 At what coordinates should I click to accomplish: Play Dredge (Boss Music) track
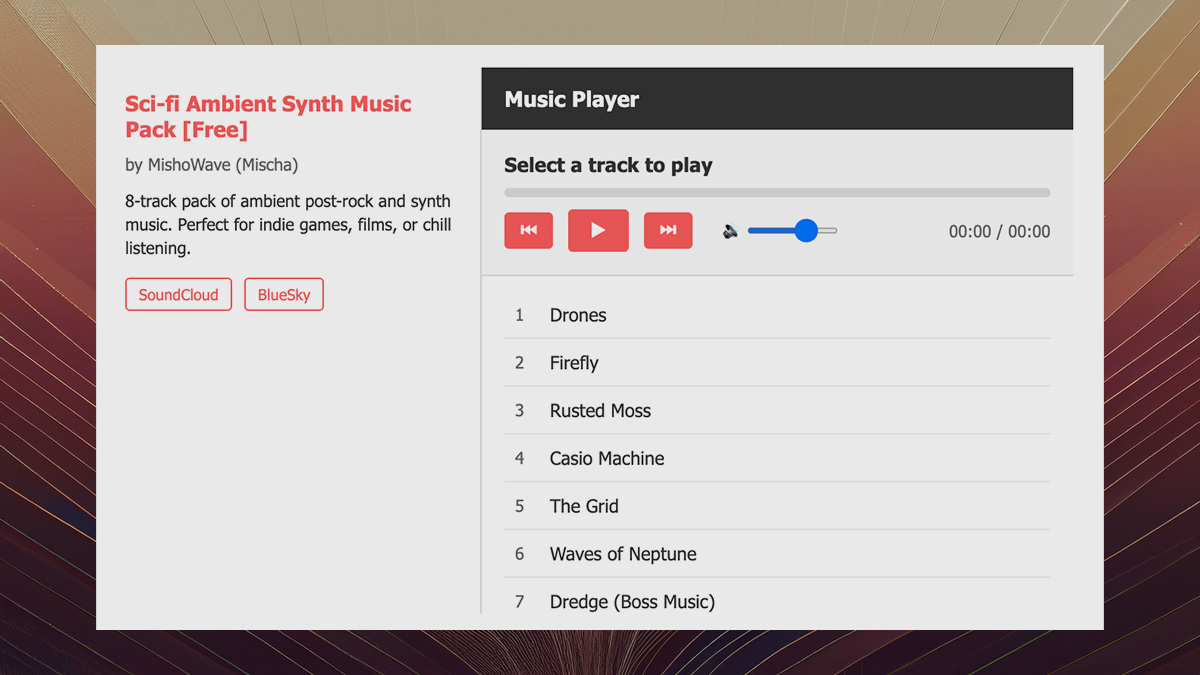(632, 602)
